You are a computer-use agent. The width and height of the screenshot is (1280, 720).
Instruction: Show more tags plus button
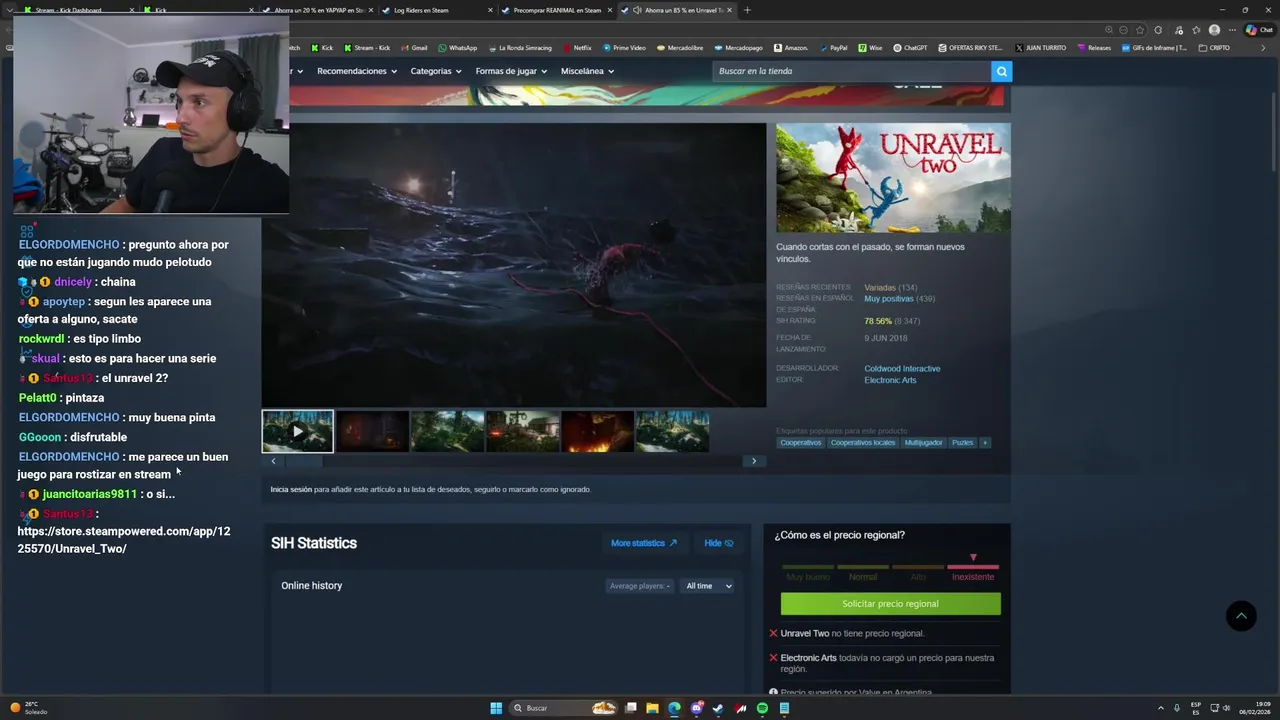point(985,442)
